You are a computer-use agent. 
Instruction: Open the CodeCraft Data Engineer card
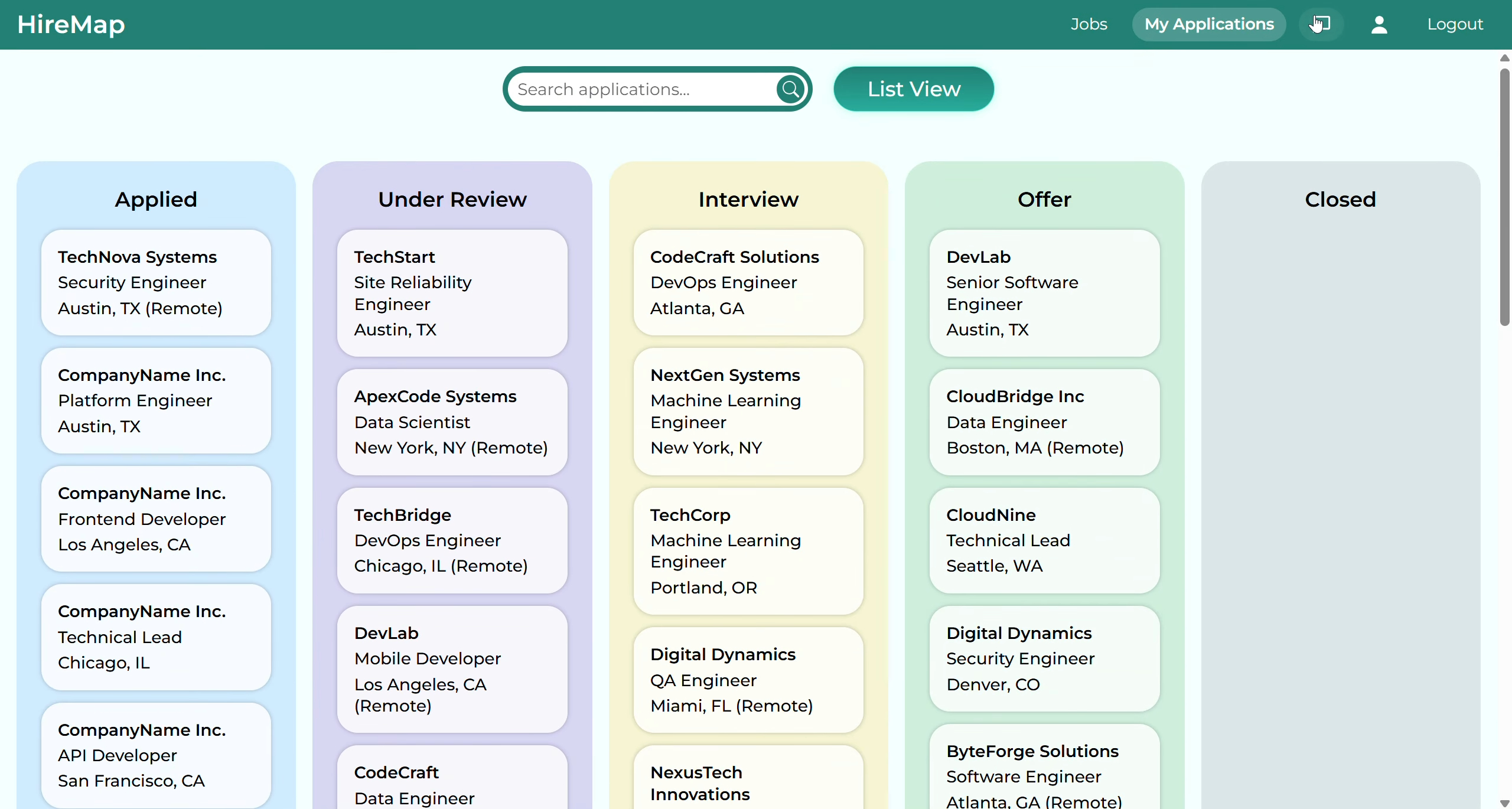pyautogui.click(x=452, y=777)
